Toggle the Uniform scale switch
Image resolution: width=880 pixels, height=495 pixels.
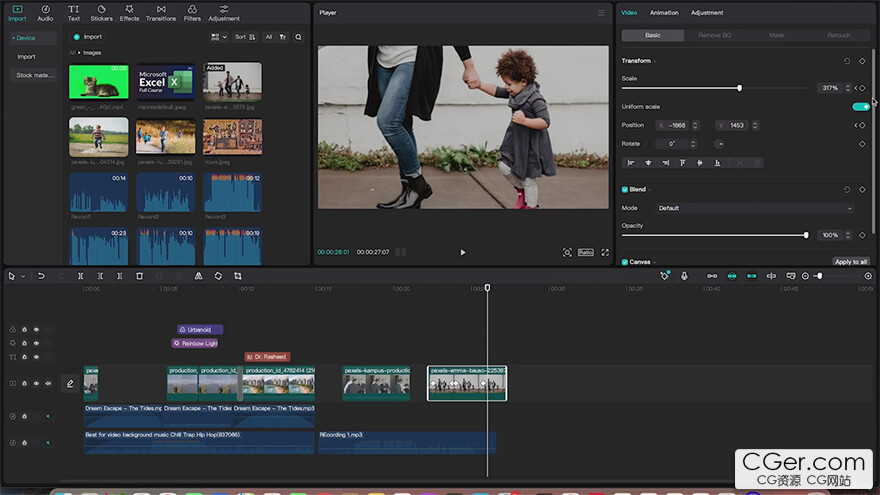coord(860,107)
